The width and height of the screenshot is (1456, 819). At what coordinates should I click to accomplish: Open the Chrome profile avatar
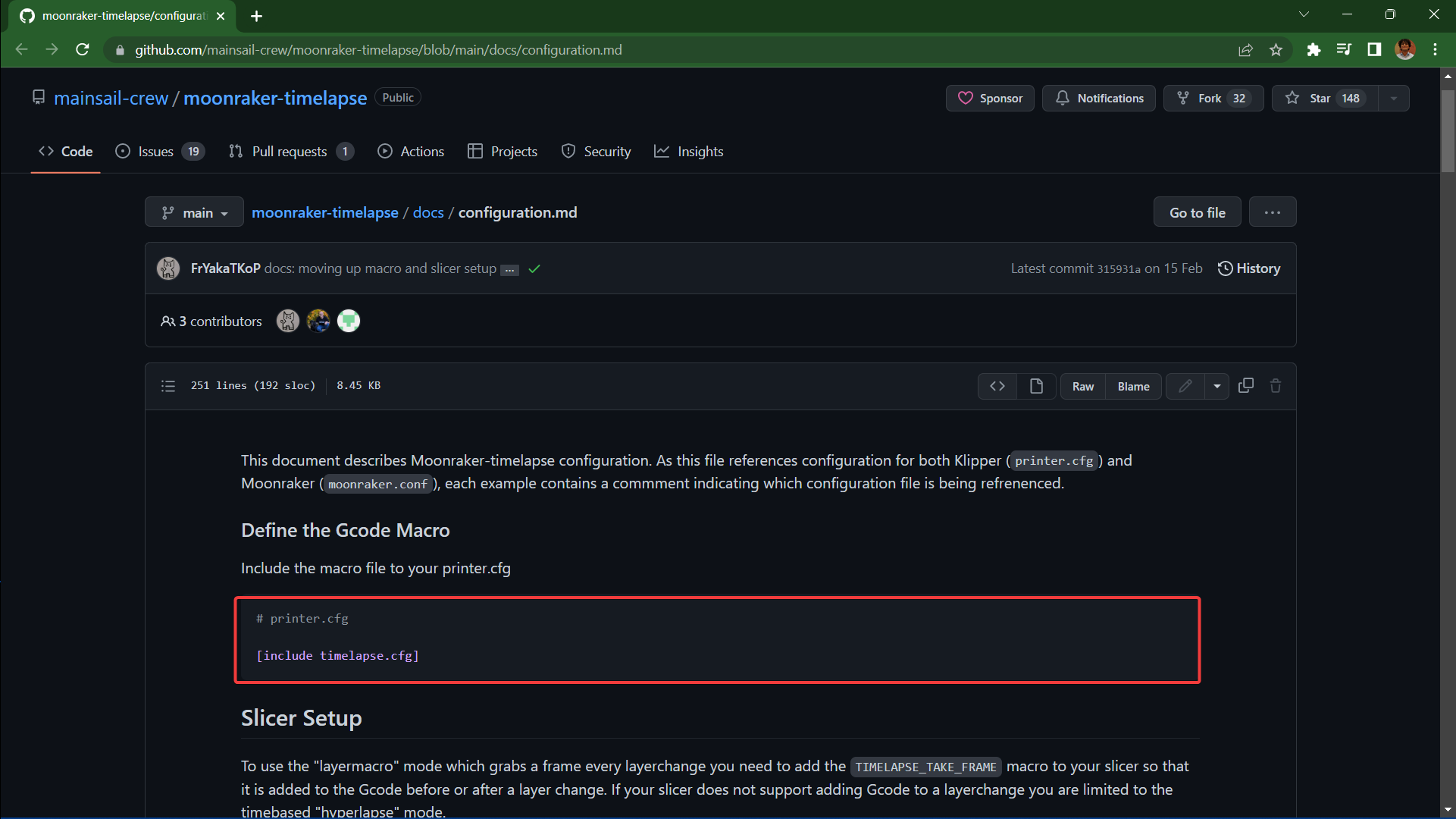tap(1404, 49)
